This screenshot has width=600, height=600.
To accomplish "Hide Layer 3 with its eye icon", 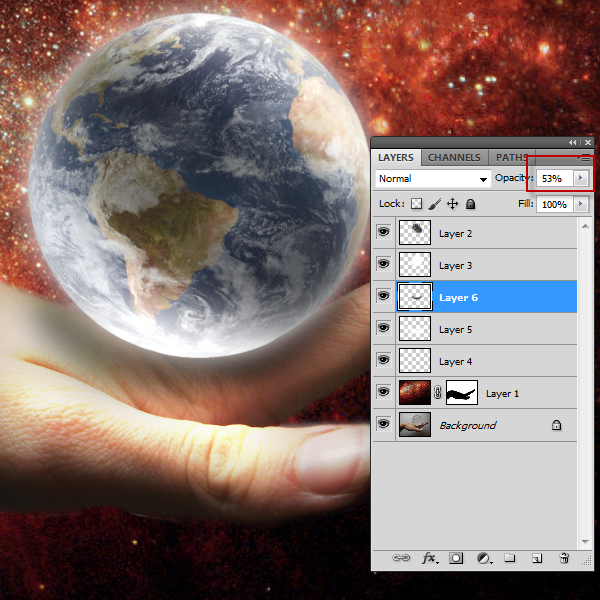I will click(384, 264).
